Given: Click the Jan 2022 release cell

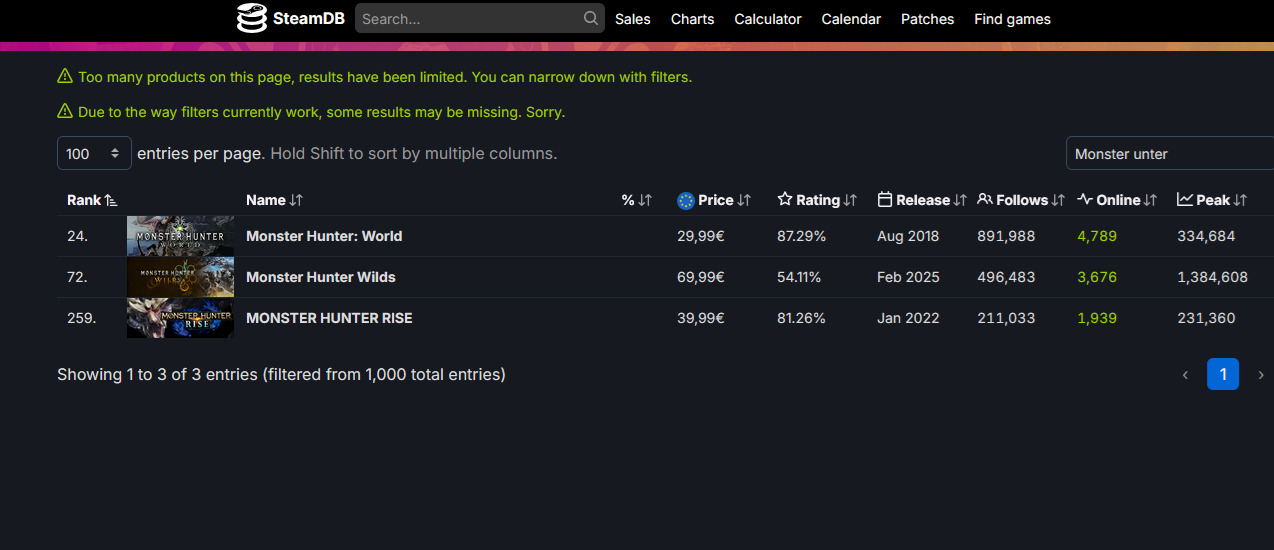Looking at the screenshot, I should 907,318.
